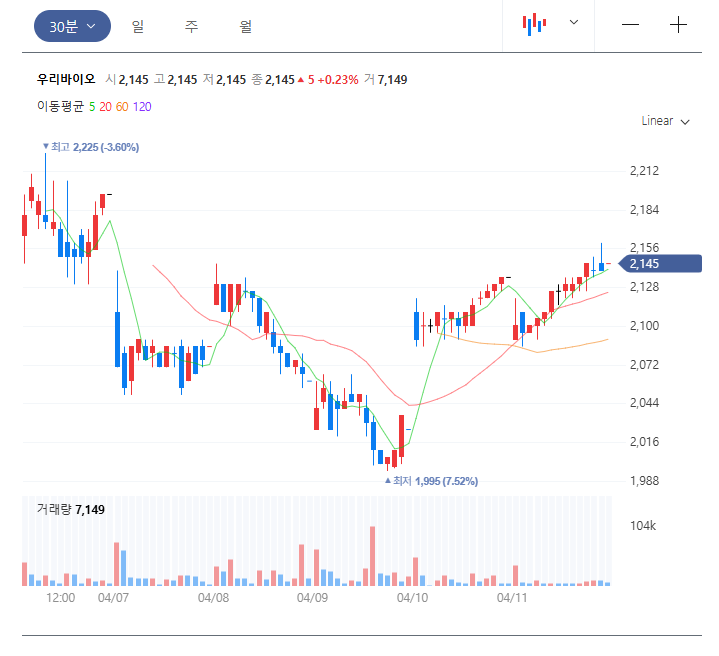Click the 최고 2,225 high marker
The width and height of the screenshot is (719, 656).
[91, 147]
